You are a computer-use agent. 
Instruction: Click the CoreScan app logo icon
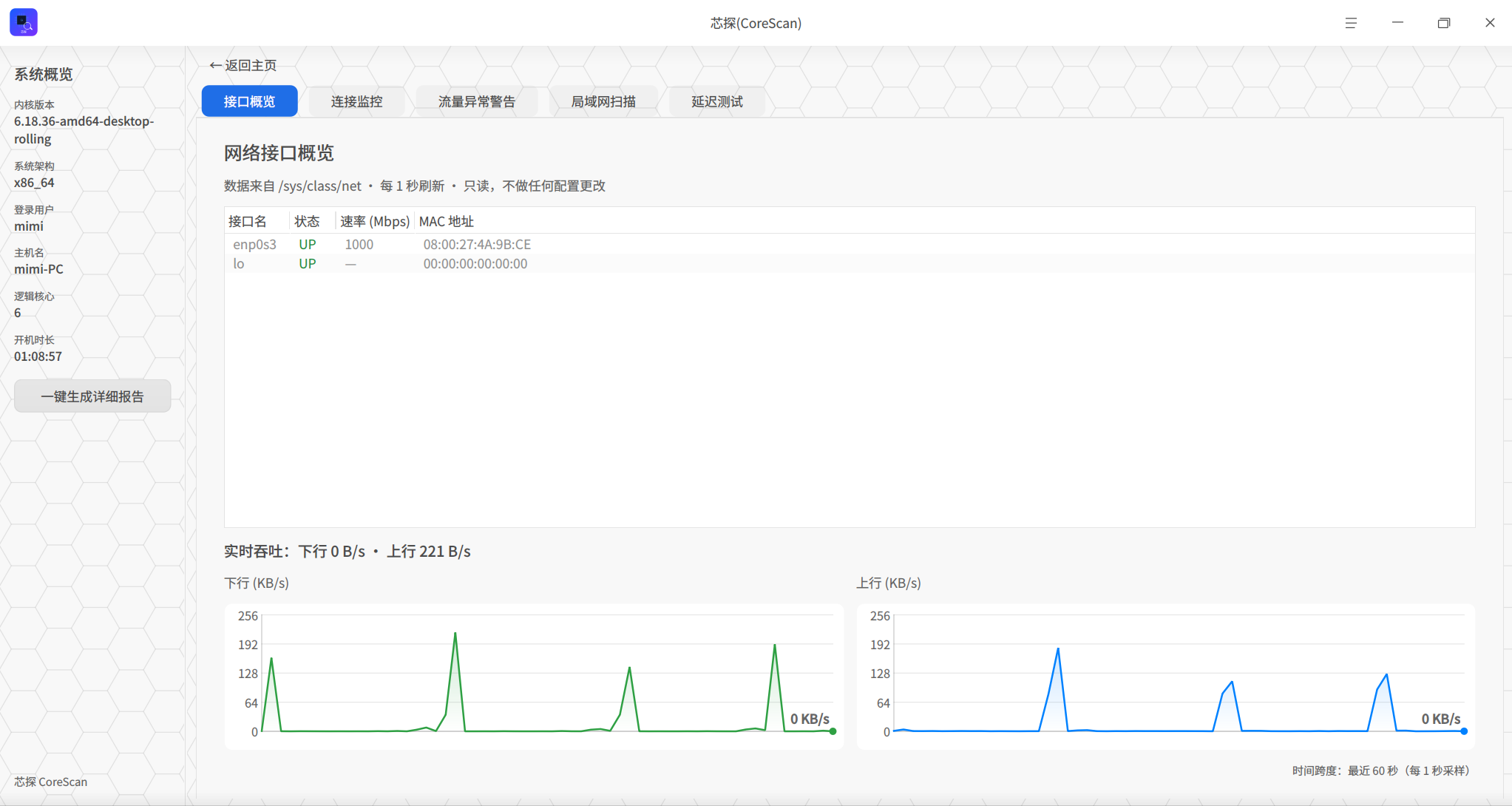point(24,22)
